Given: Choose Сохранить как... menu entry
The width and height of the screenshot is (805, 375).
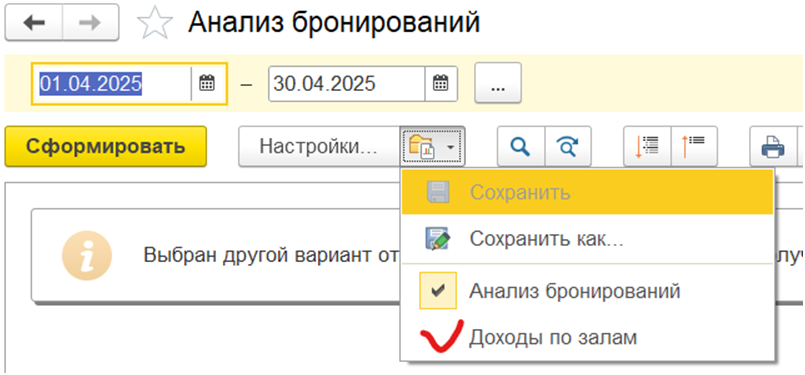Looking at the screenshot, I should click(x=587, y=239).
